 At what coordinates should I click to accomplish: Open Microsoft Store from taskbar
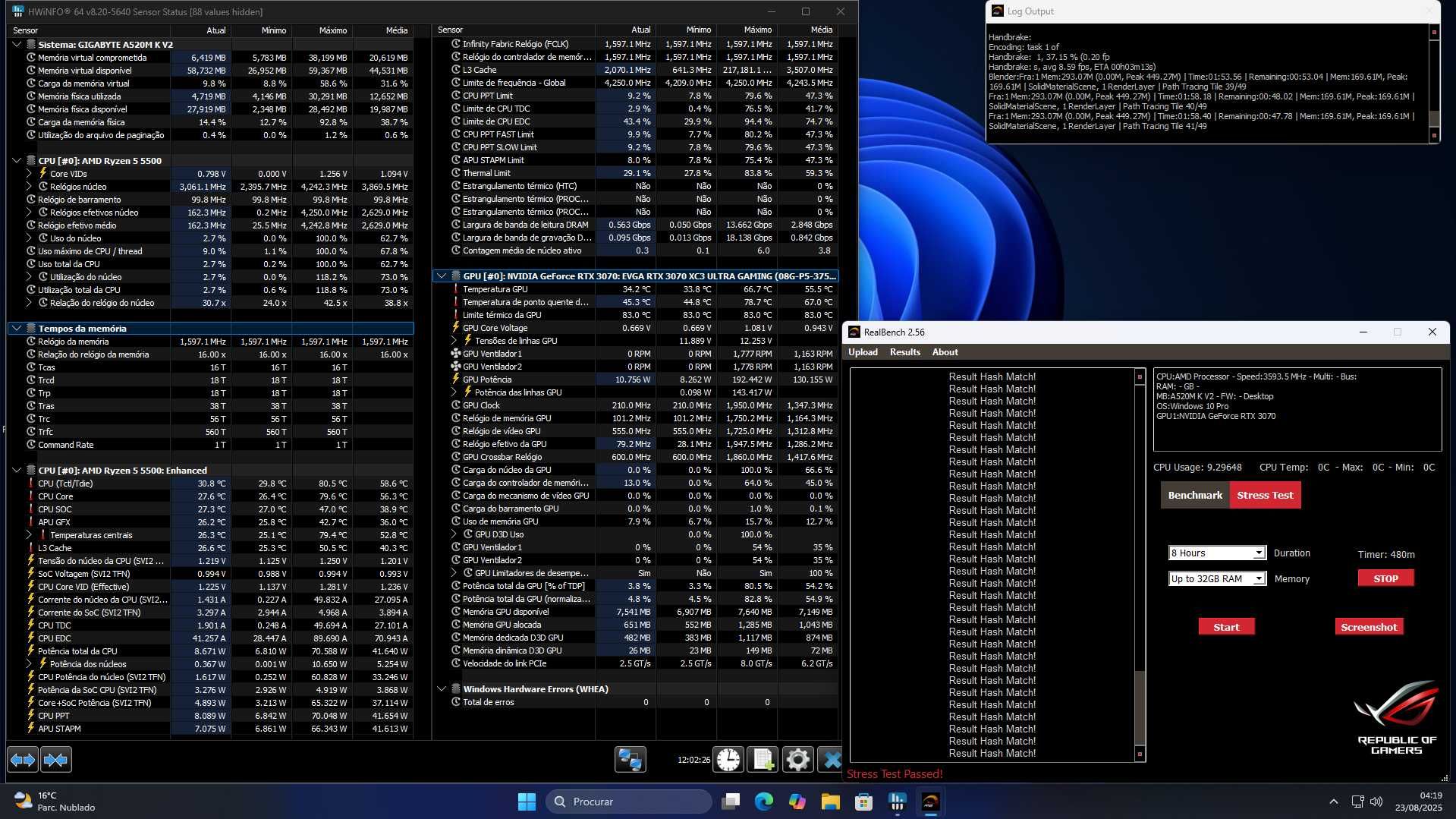pos(863,802)
